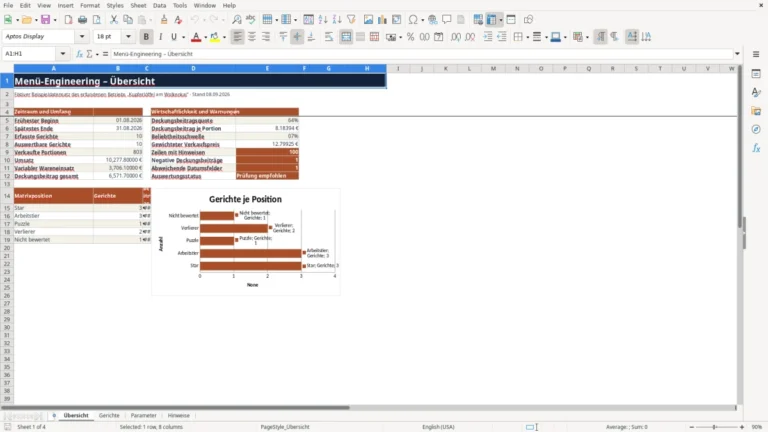This screenshot has height=432, width=768.
Task: Expand the formula bar arrow
Action: [x=737, y=54]
